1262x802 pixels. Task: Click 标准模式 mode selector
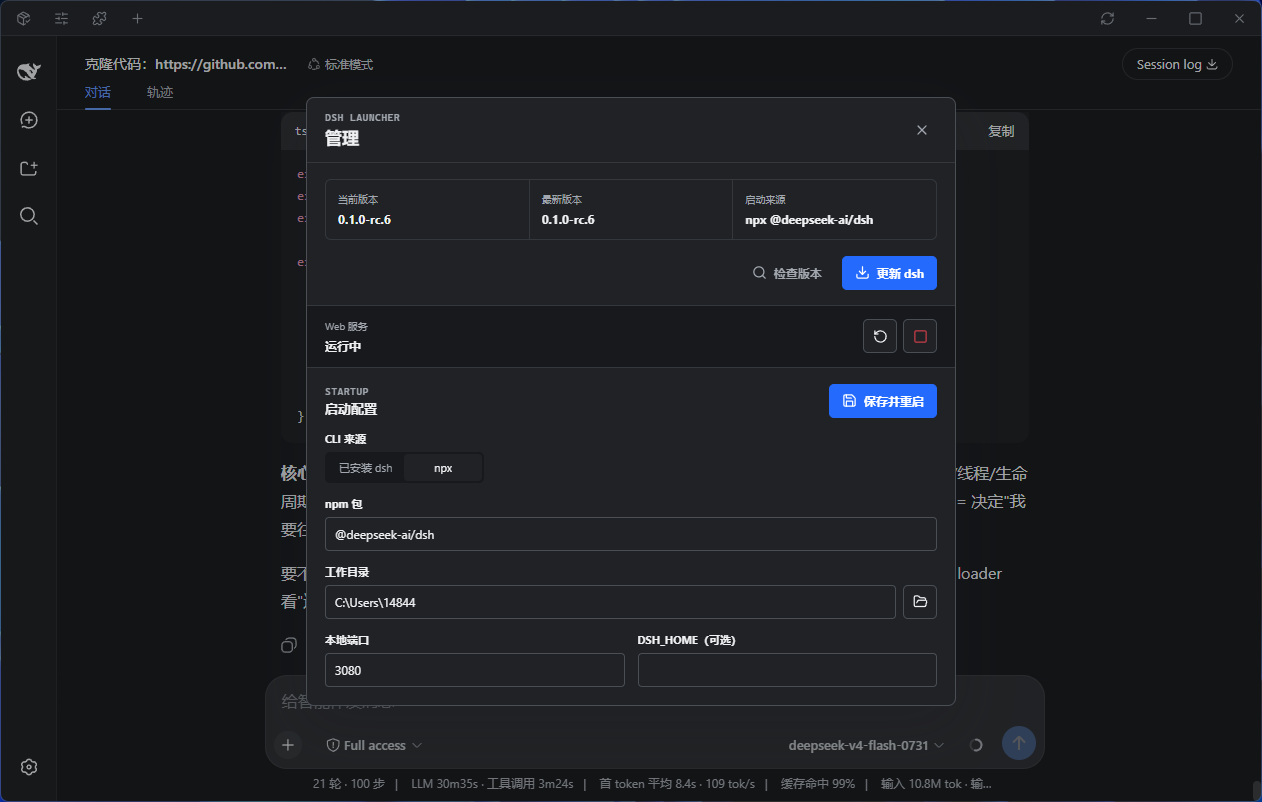[340, 64]
